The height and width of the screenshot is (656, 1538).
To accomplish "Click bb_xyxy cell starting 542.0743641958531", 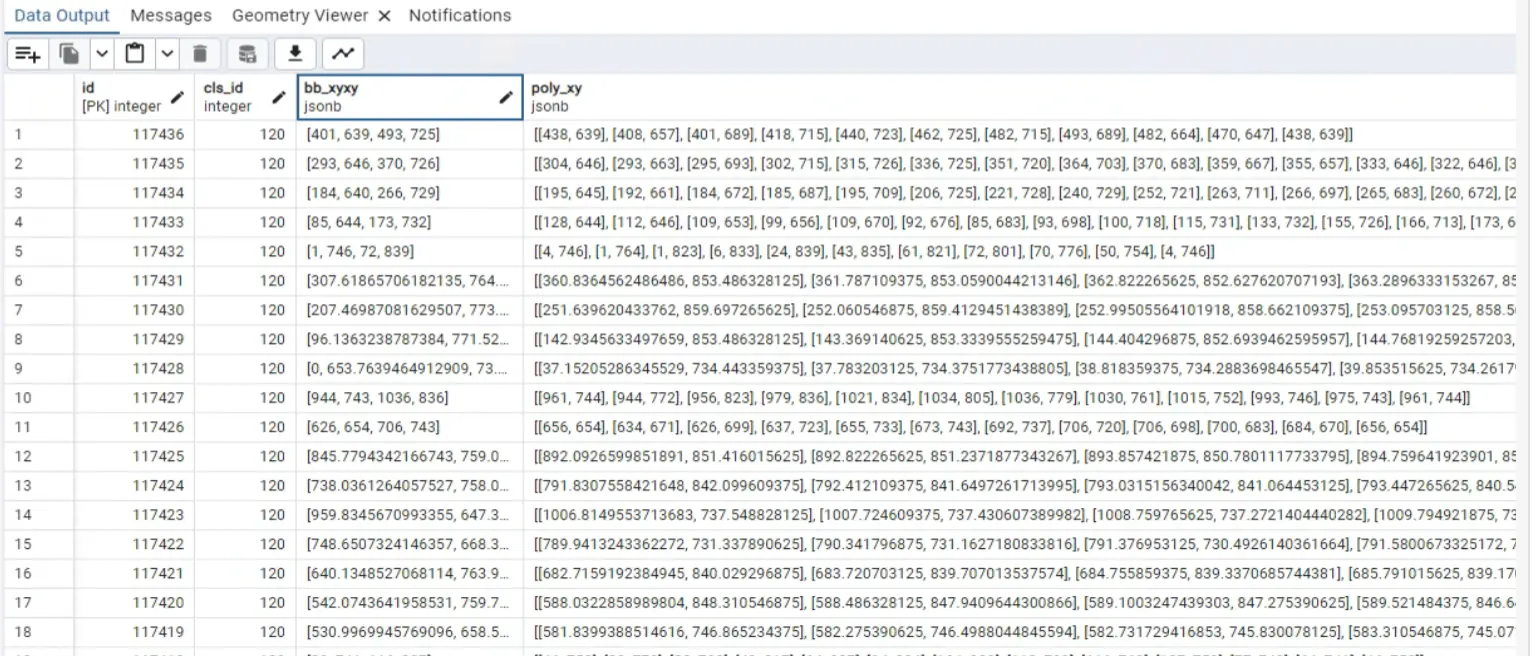I will pyautogui.click(x=410, y=603).
